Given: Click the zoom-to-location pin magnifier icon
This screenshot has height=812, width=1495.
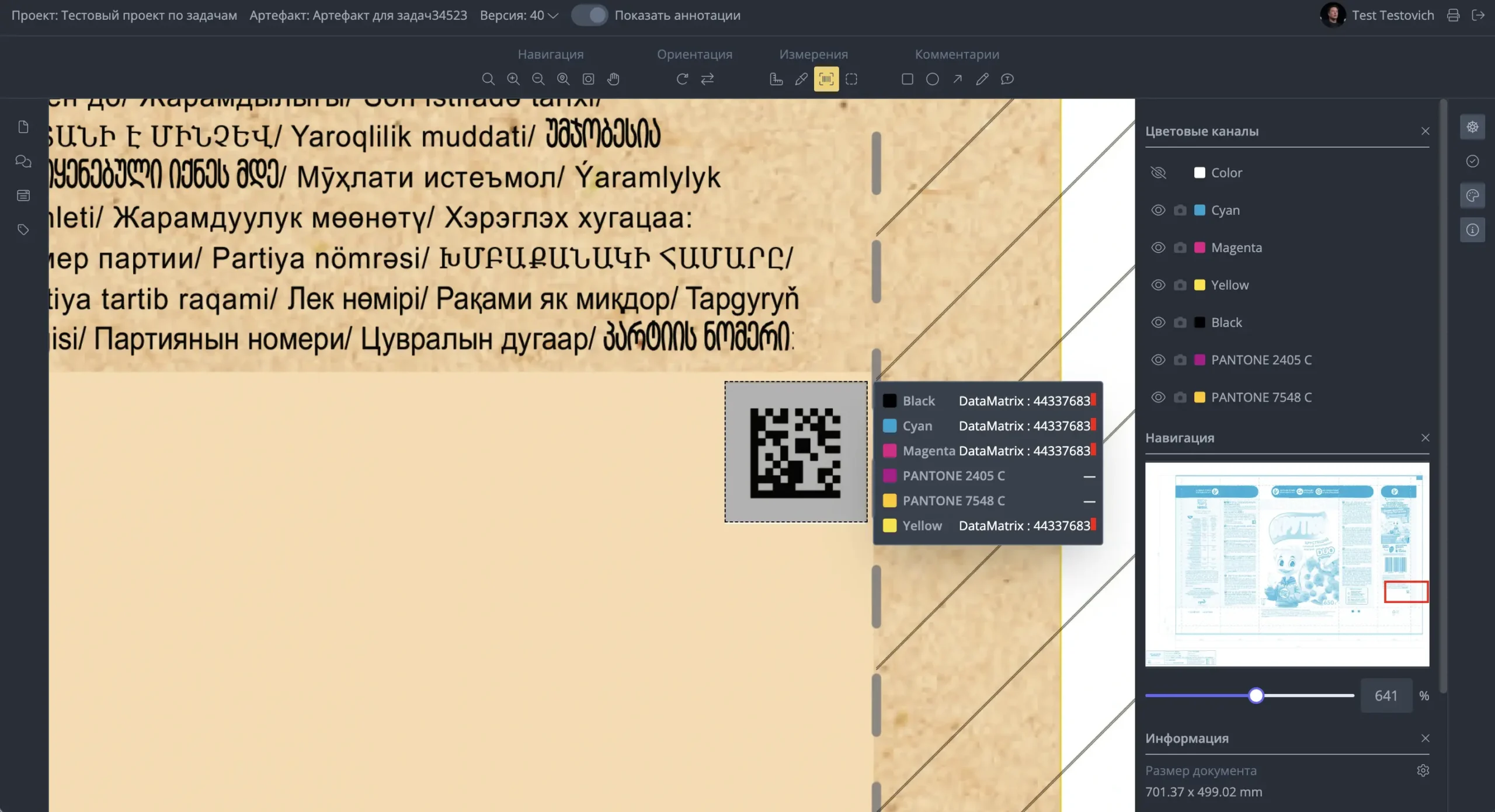Looking at the screenshot, I should pyautogui.click(x=564, y=79).
